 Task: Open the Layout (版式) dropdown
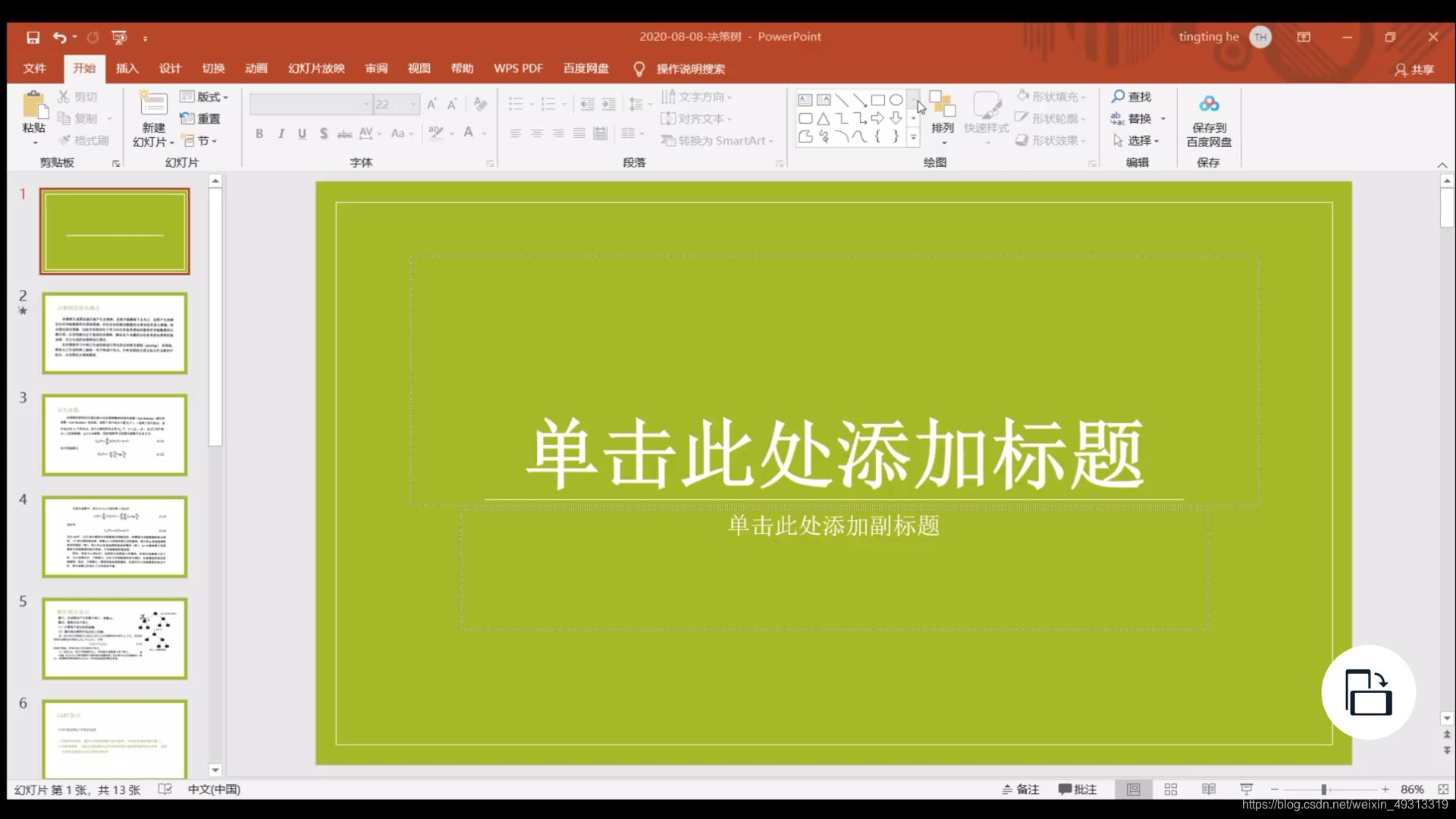tap(204, 97)
